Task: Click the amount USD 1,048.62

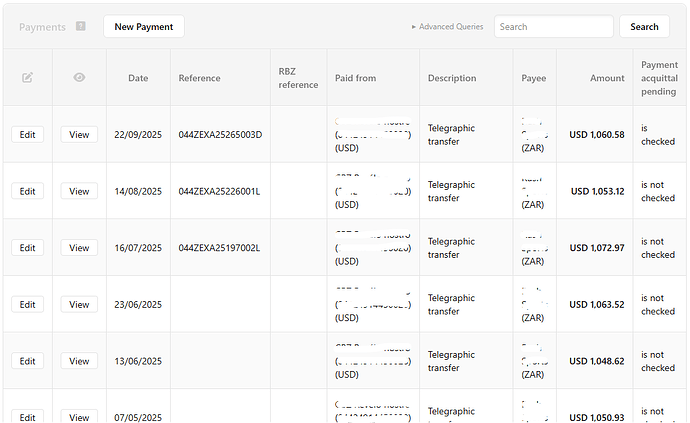Action: 597,361
